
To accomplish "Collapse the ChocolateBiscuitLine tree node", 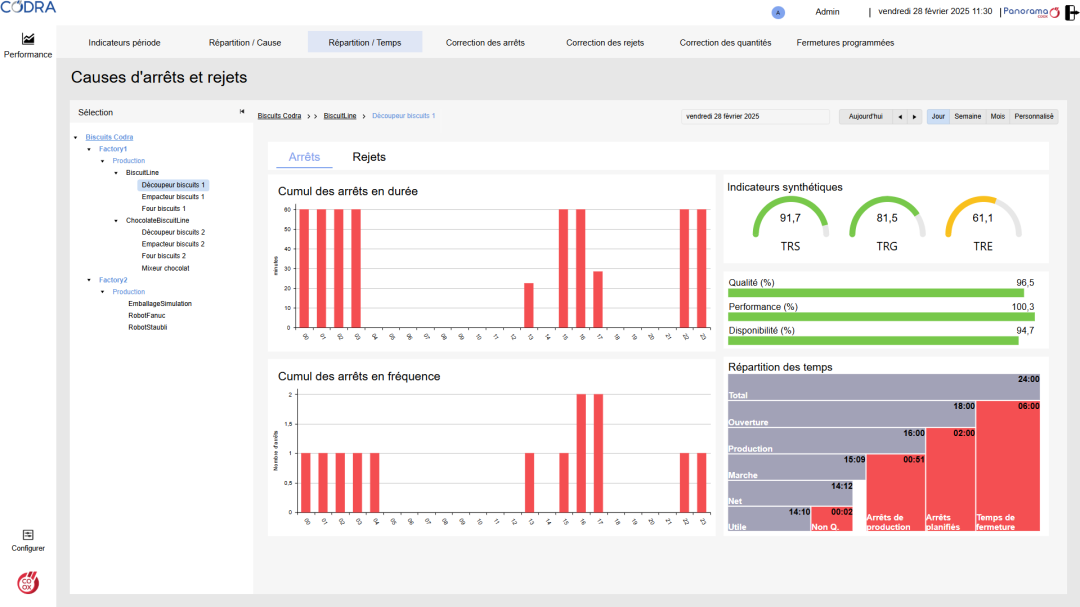I will point(116,220).
